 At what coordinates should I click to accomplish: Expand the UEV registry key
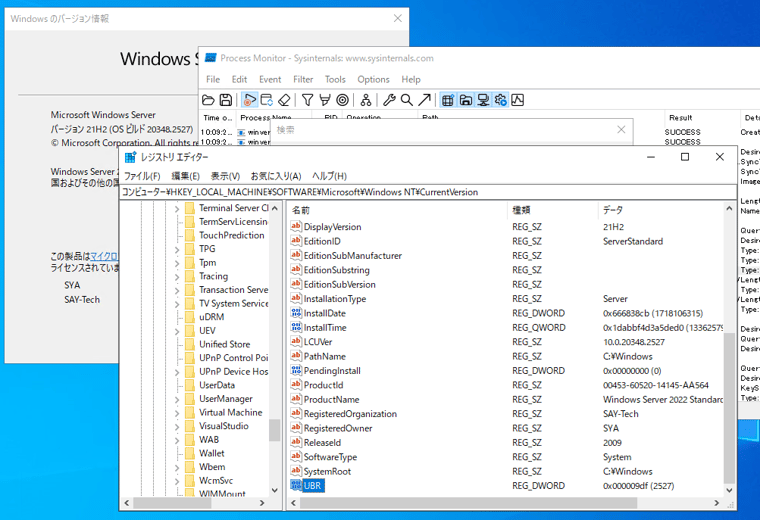pos(177,331)
